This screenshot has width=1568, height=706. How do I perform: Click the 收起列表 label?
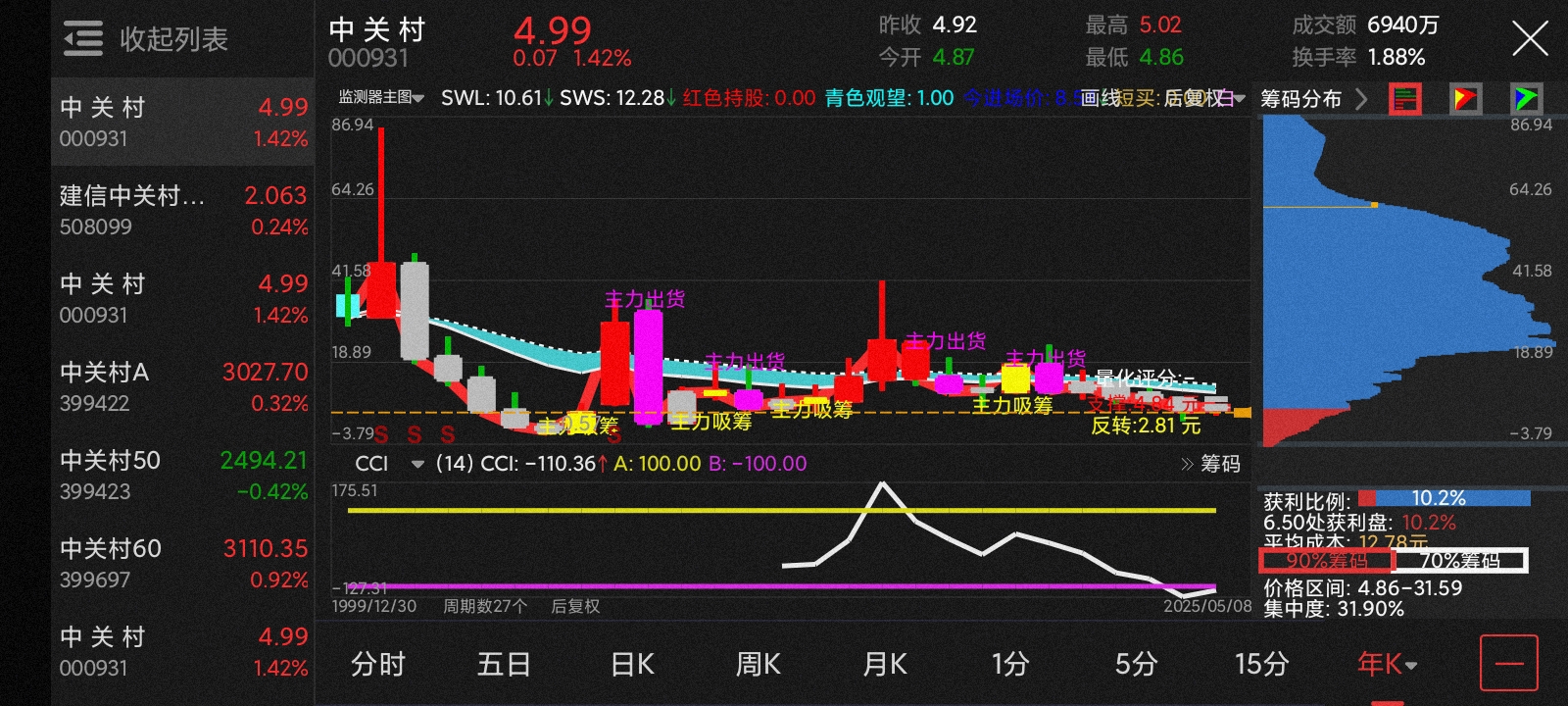pyautogui.click(x=173, y=39)
